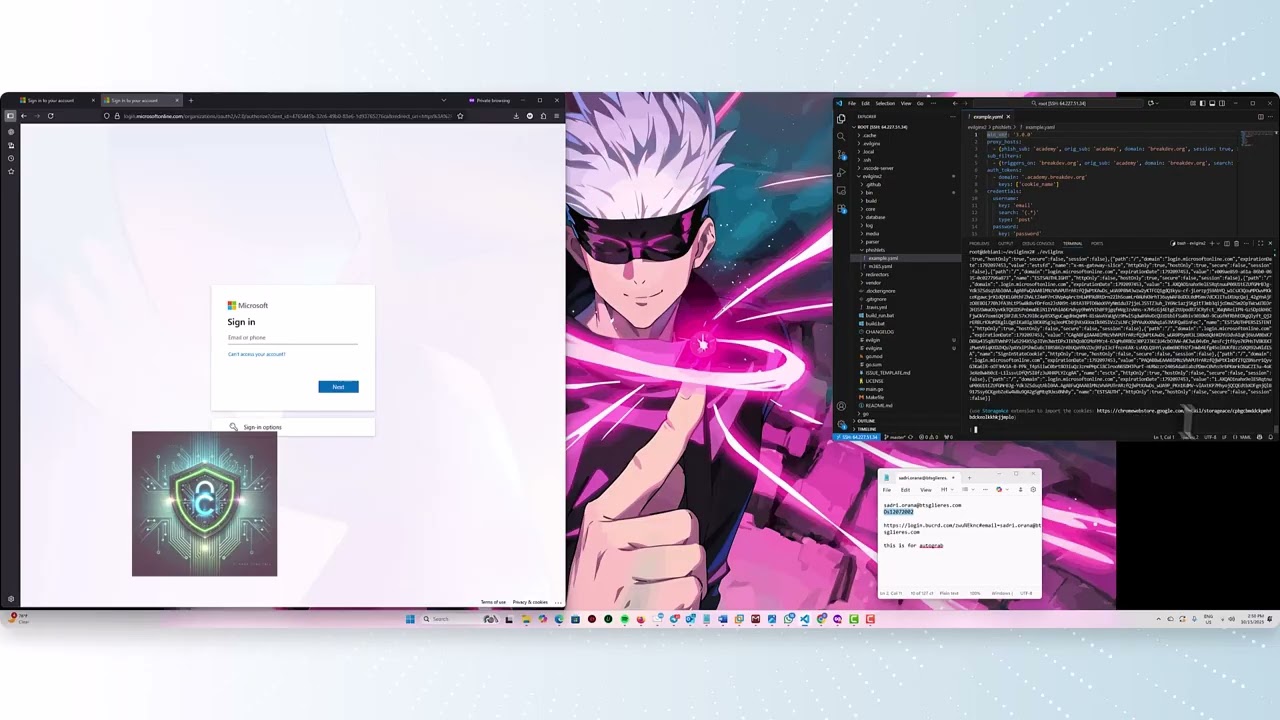1280x720 pixels.
Task: Click Can't access your account link
Action: point(257,354)
